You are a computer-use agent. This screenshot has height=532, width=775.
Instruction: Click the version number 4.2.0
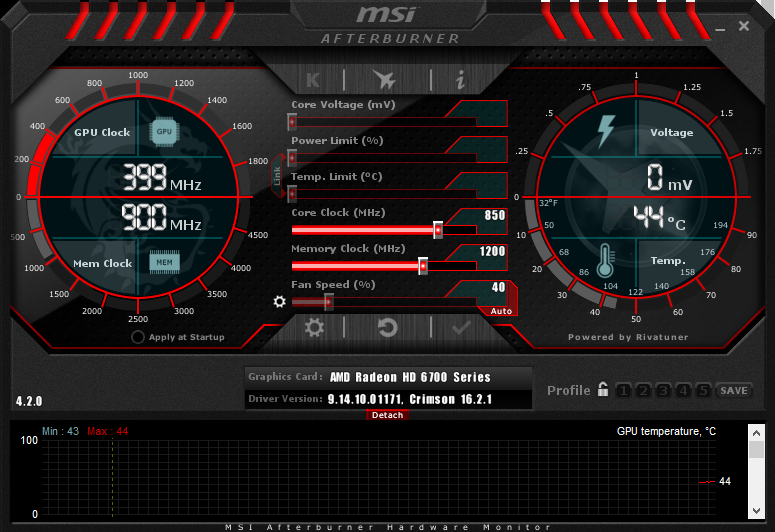click(x=29, y=401)
